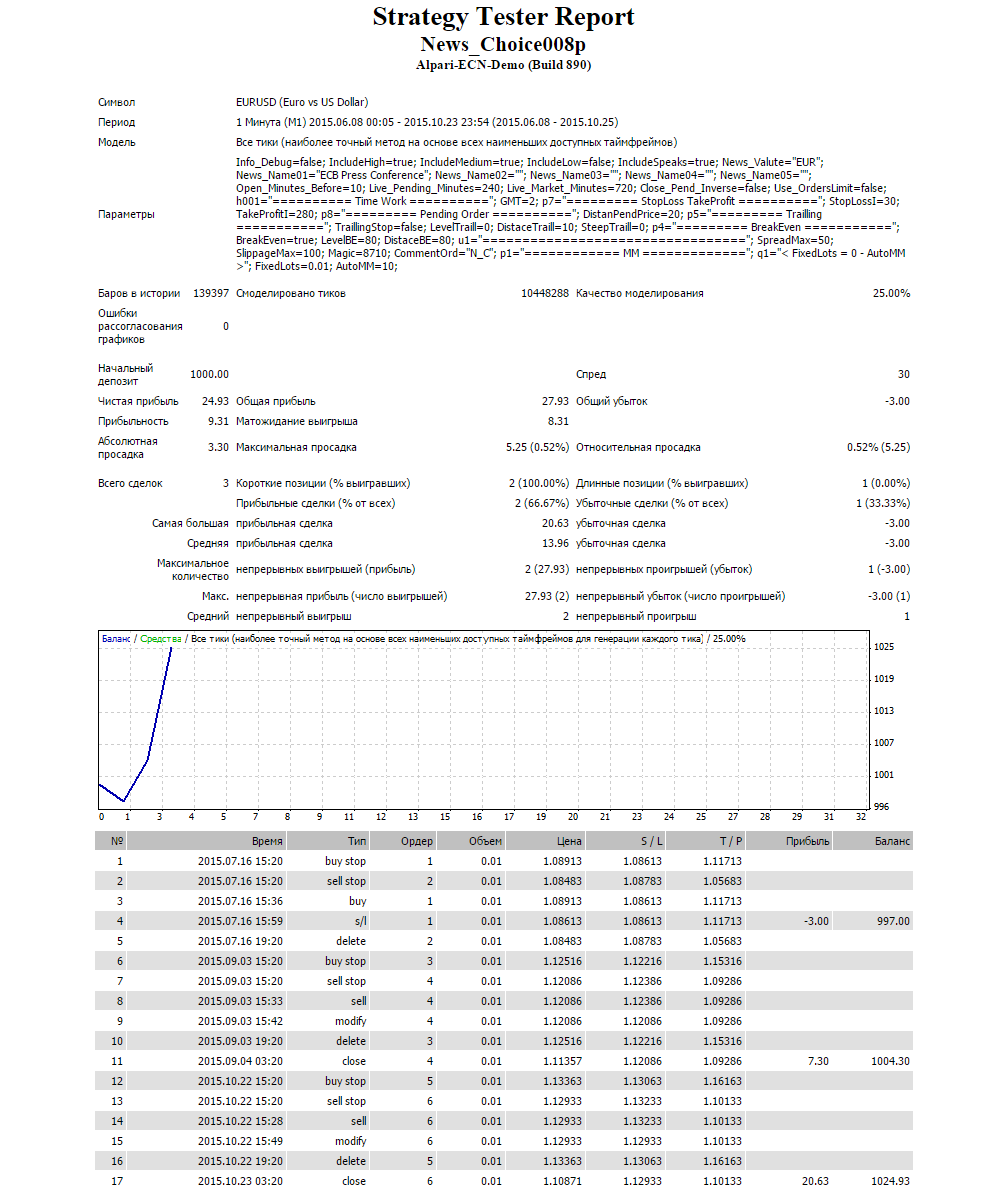
Task: Click the Символ label
Action: [116, 102]
